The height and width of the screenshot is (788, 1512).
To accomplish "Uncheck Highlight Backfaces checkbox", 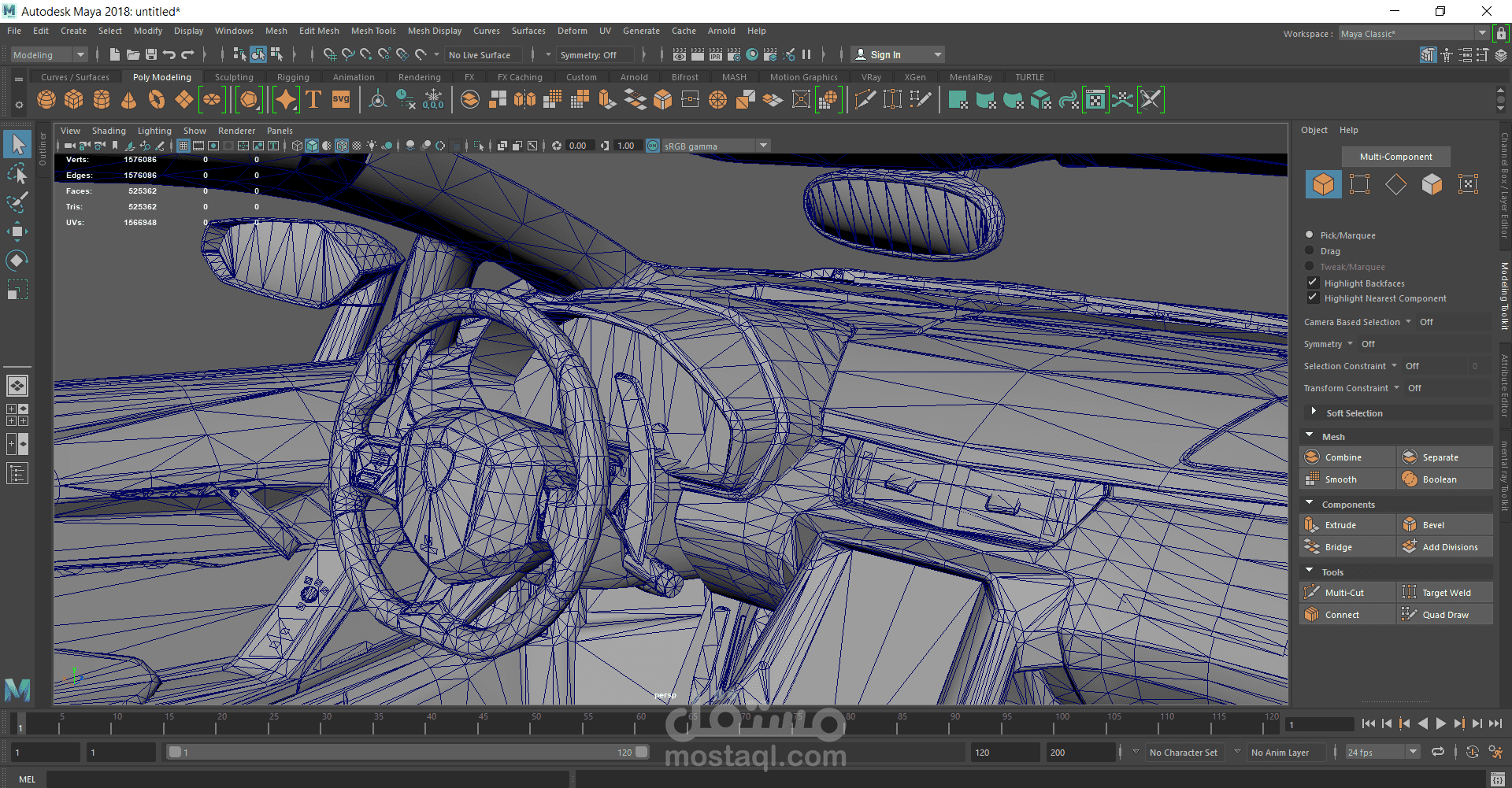I will click(1313, 283).
